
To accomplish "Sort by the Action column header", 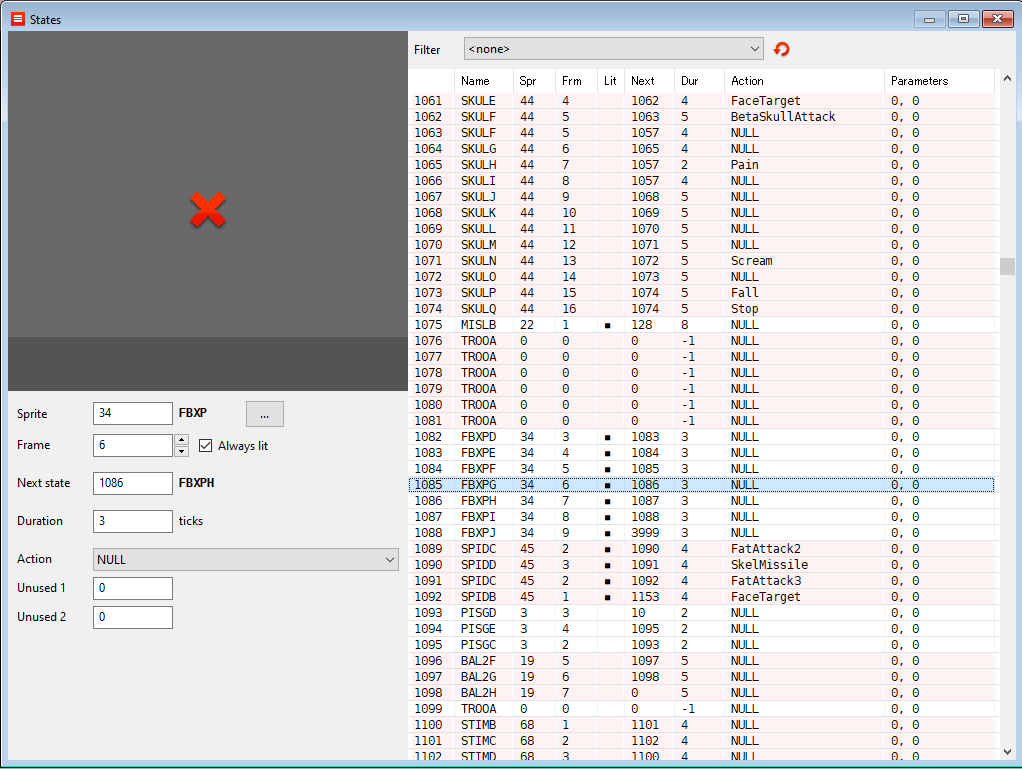I will 804,81.
